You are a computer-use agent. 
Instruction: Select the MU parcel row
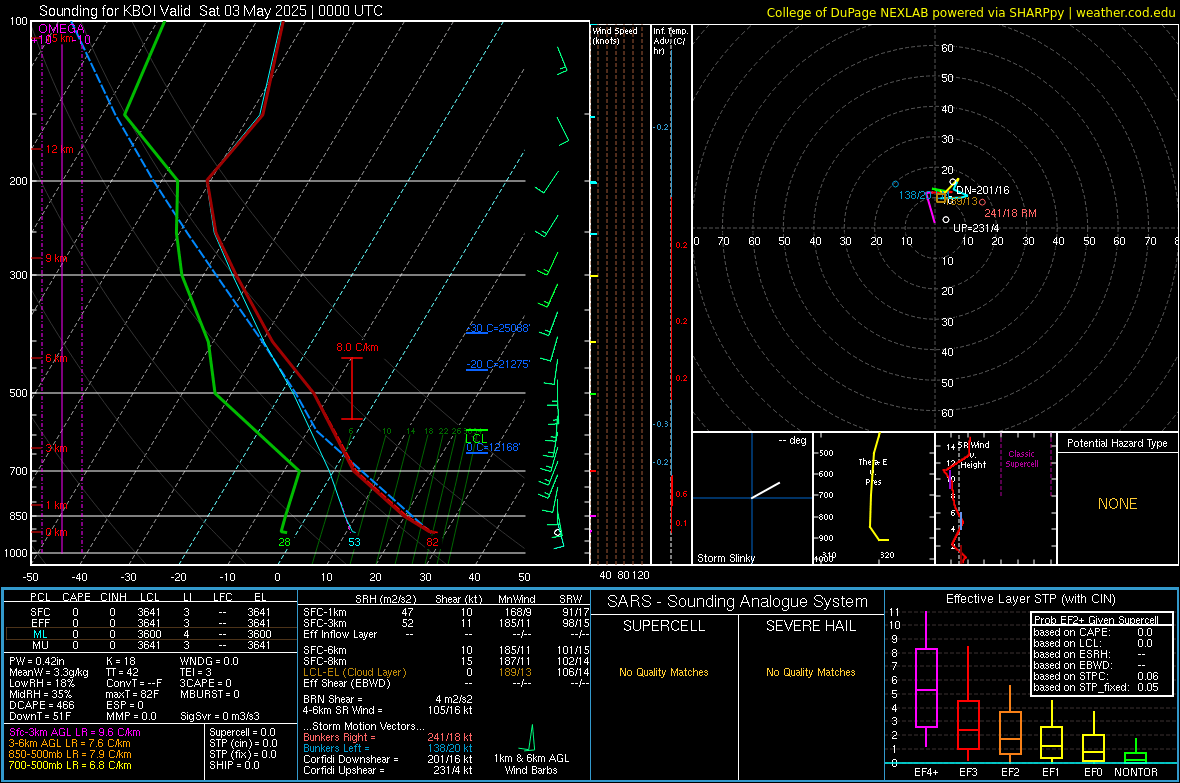click(151, 645)
